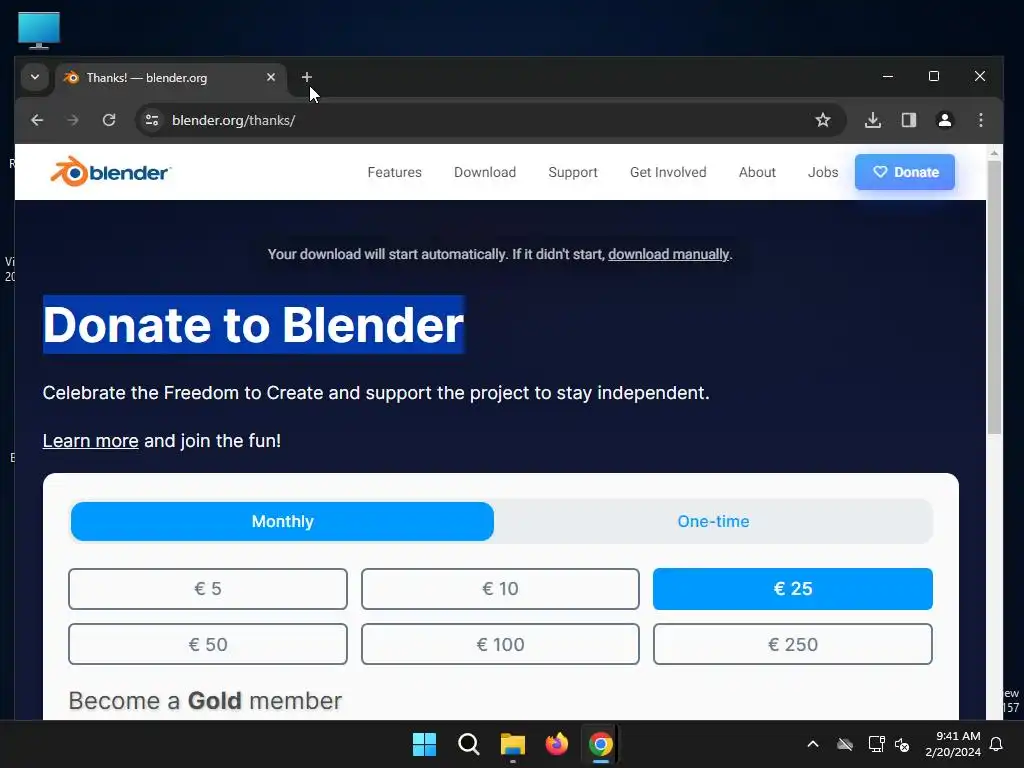
Task: Select the Monthly donation tab
Action: (282, 521)
